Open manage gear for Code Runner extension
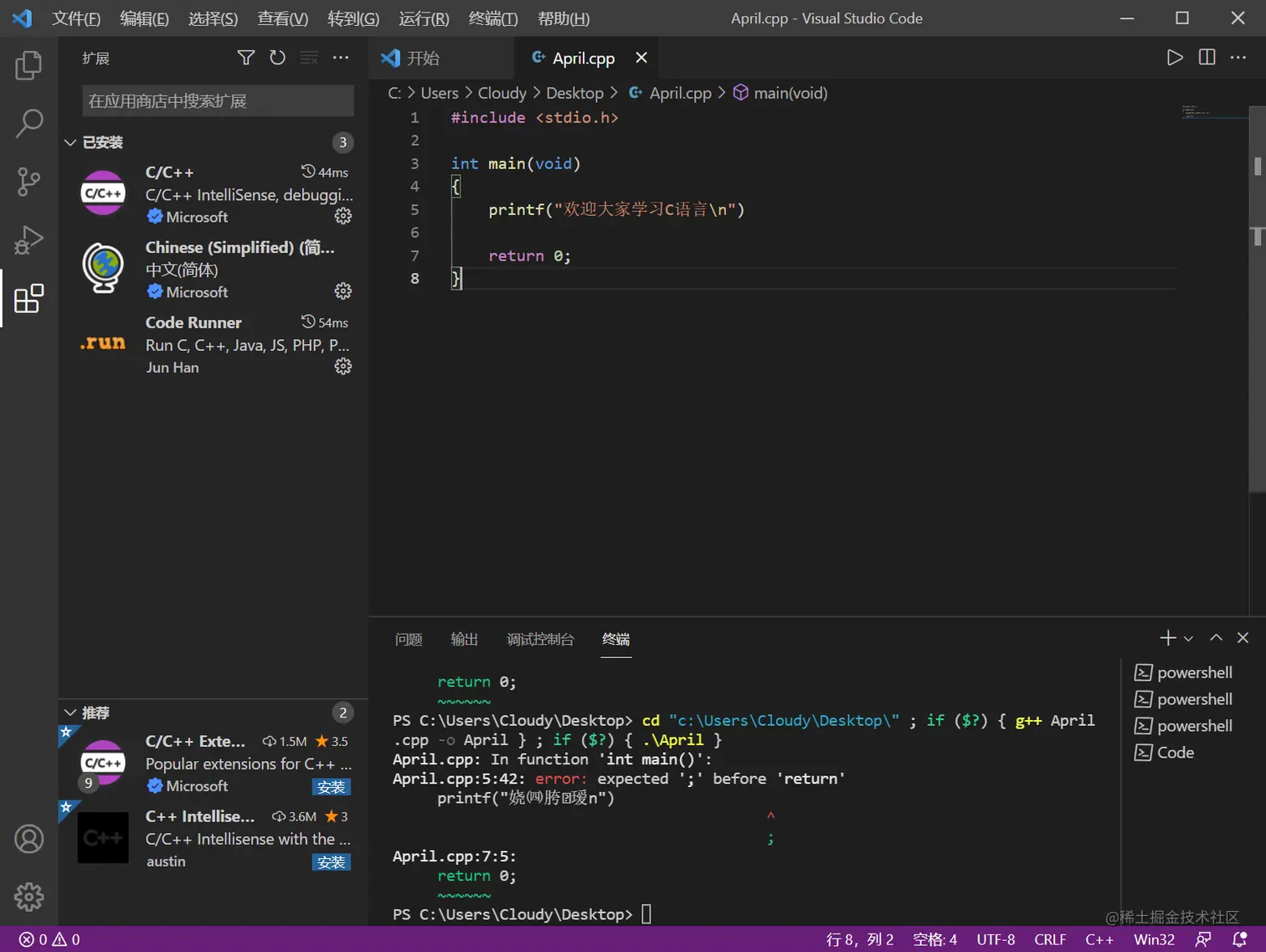 pos(343,367)
